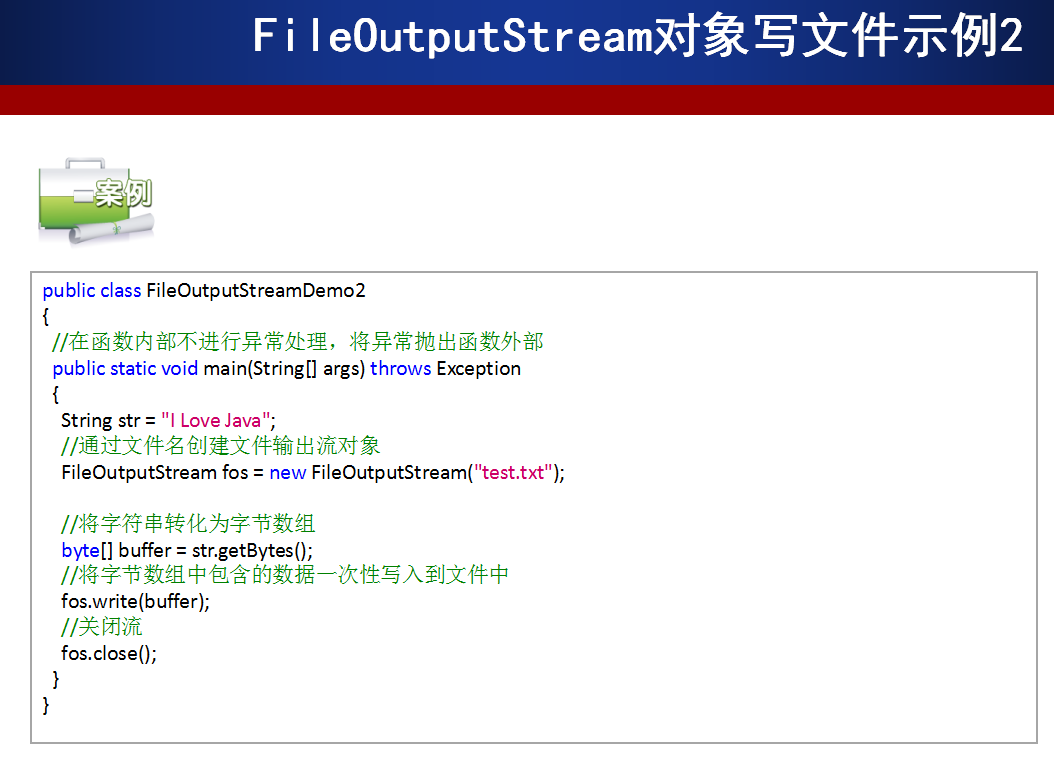Click the 'throws' keyword in main signature
This screenshot has width=1054, height=762.
pyautogui.click(x=401, y=368)
